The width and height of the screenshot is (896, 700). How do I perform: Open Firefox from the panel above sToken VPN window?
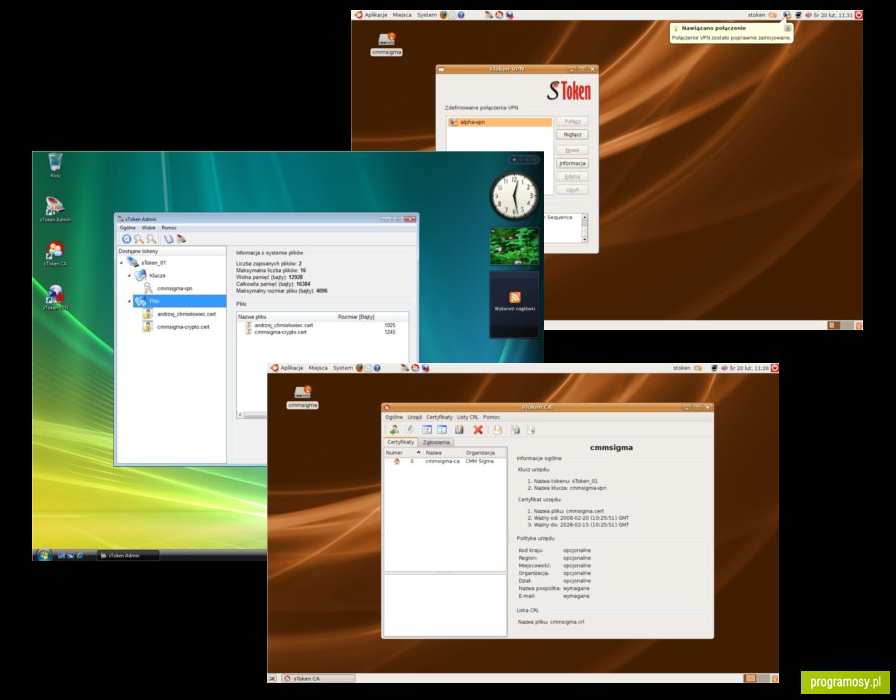click(x=443, y=15)
